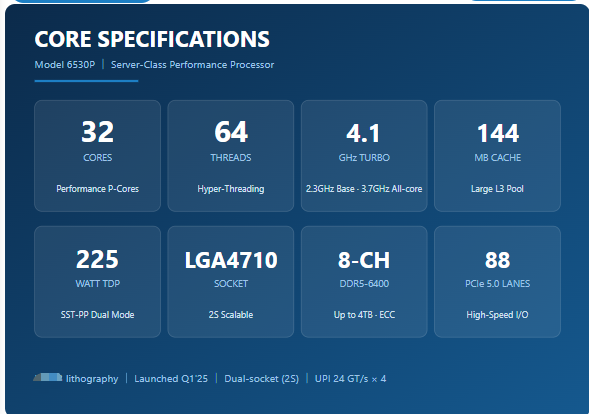The height and width of the screenshot is (414, 589).
Task: Click the 2.3GHz Base - 3.7GHz All-core text
Action: [364, 189]
